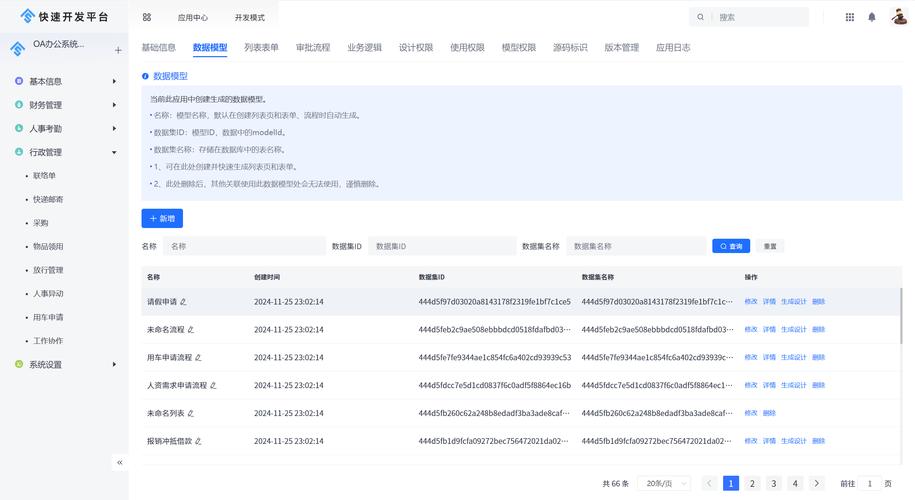Collapse the sidebar with the double-chevron icon
915x500 pixels.
[120, 462]
